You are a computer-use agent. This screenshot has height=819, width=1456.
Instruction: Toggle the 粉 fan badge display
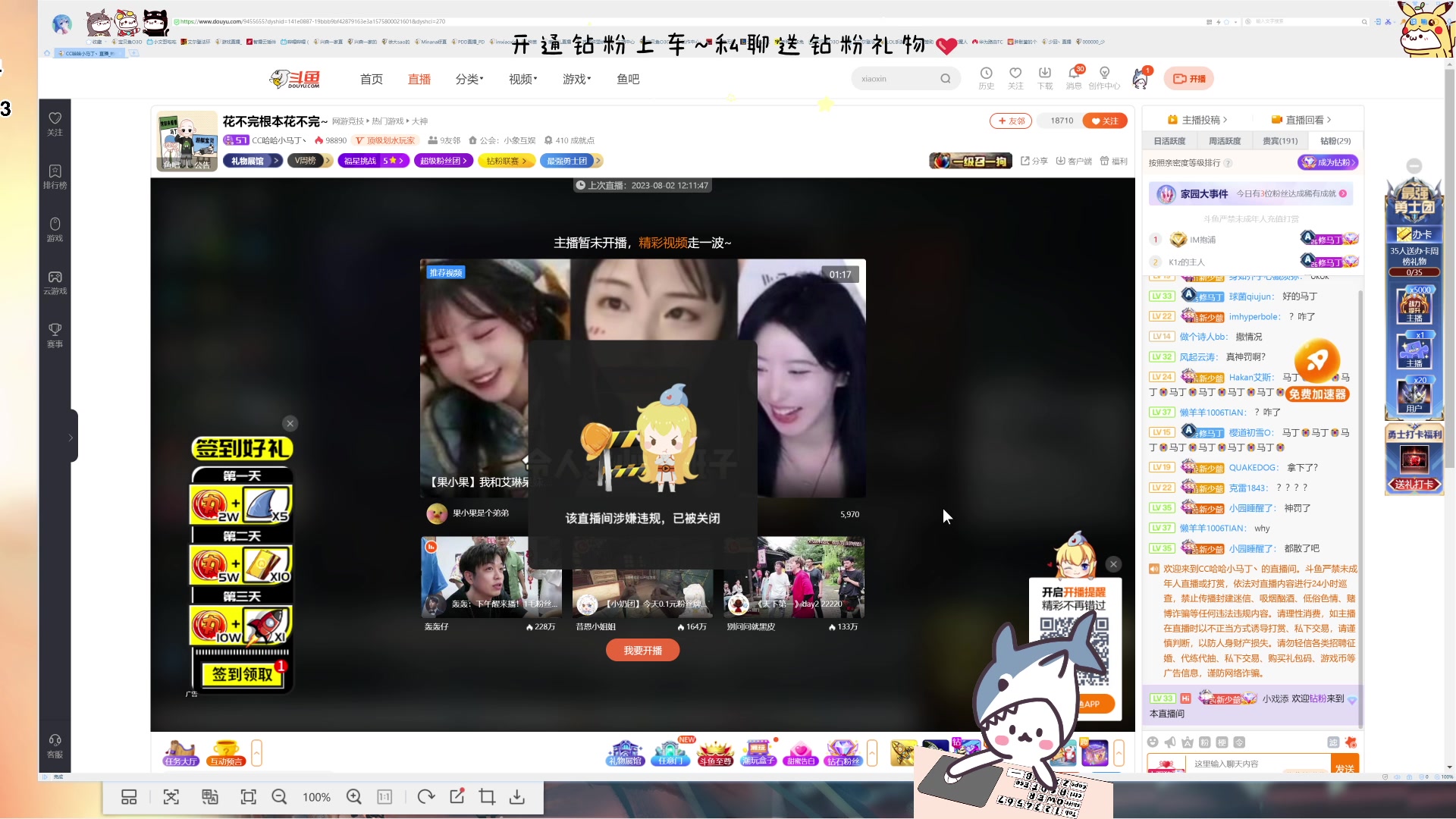[x=1205, y=742]
